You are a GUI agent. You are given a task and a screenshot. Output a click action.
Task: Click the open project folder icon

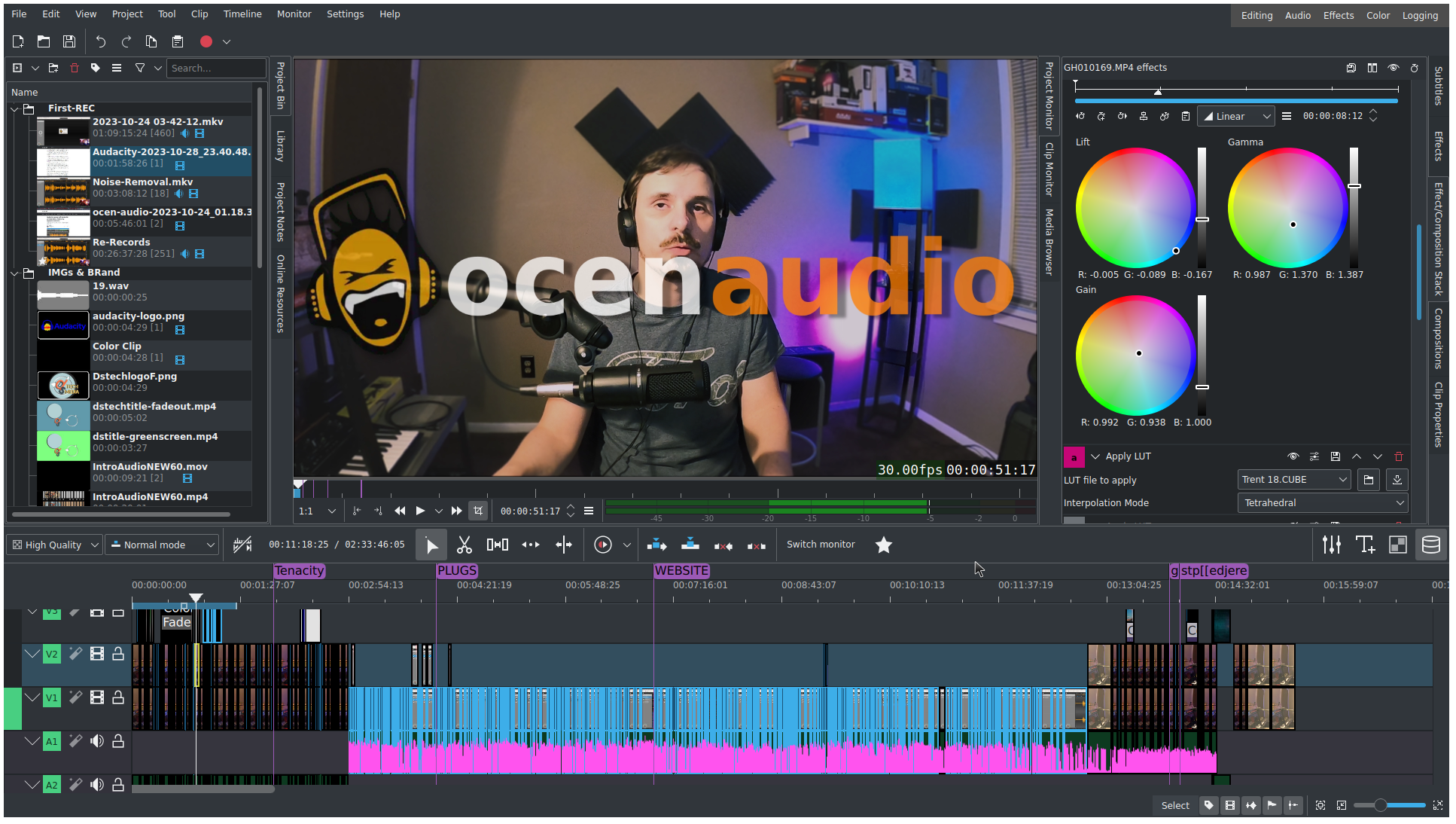click(x=44, y=42)
